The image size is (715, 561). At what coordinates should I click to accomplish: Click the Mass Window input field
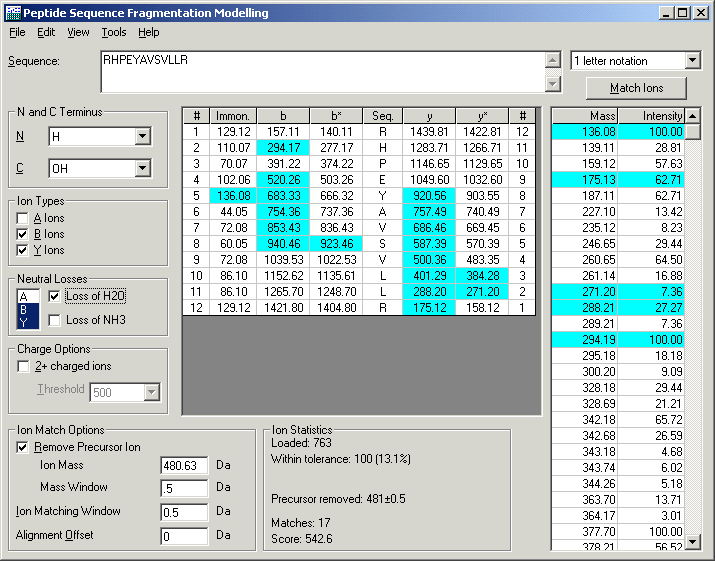coord(184,488)
